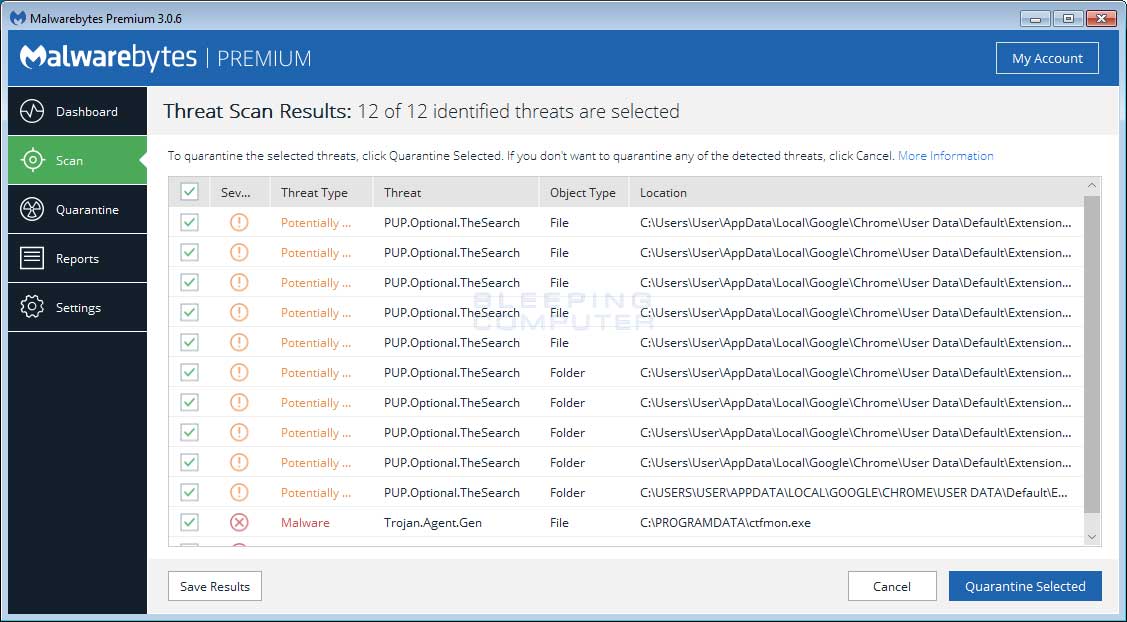Sort by the Threat column header
1127x622 pixels.
[456, 193]
